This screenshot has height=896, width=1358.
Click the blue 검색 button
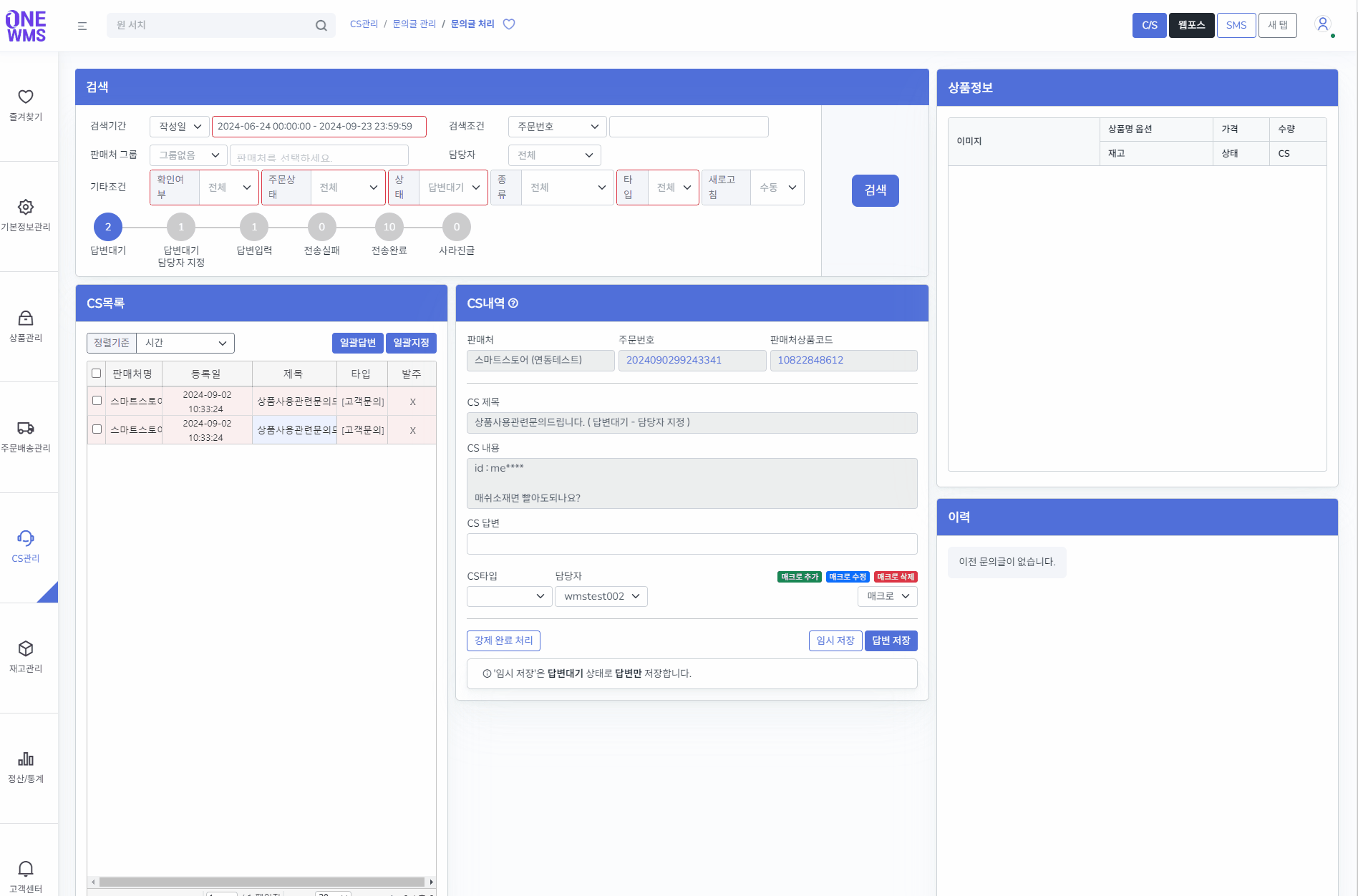[x=875, y=190]
